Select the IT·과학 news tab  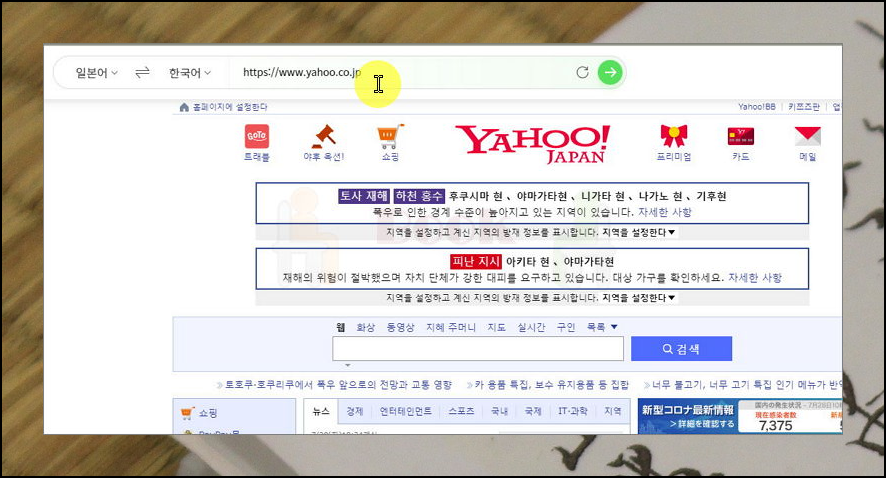[x=572, y=411]
